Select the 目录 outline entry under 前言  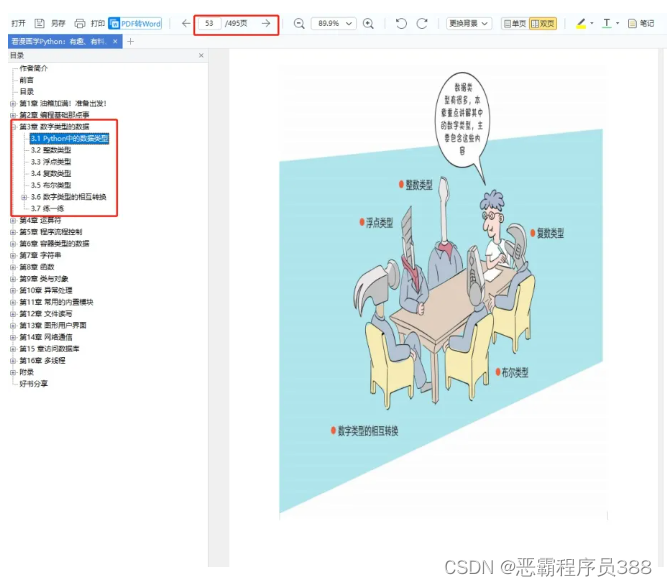(x=26, y=91)
